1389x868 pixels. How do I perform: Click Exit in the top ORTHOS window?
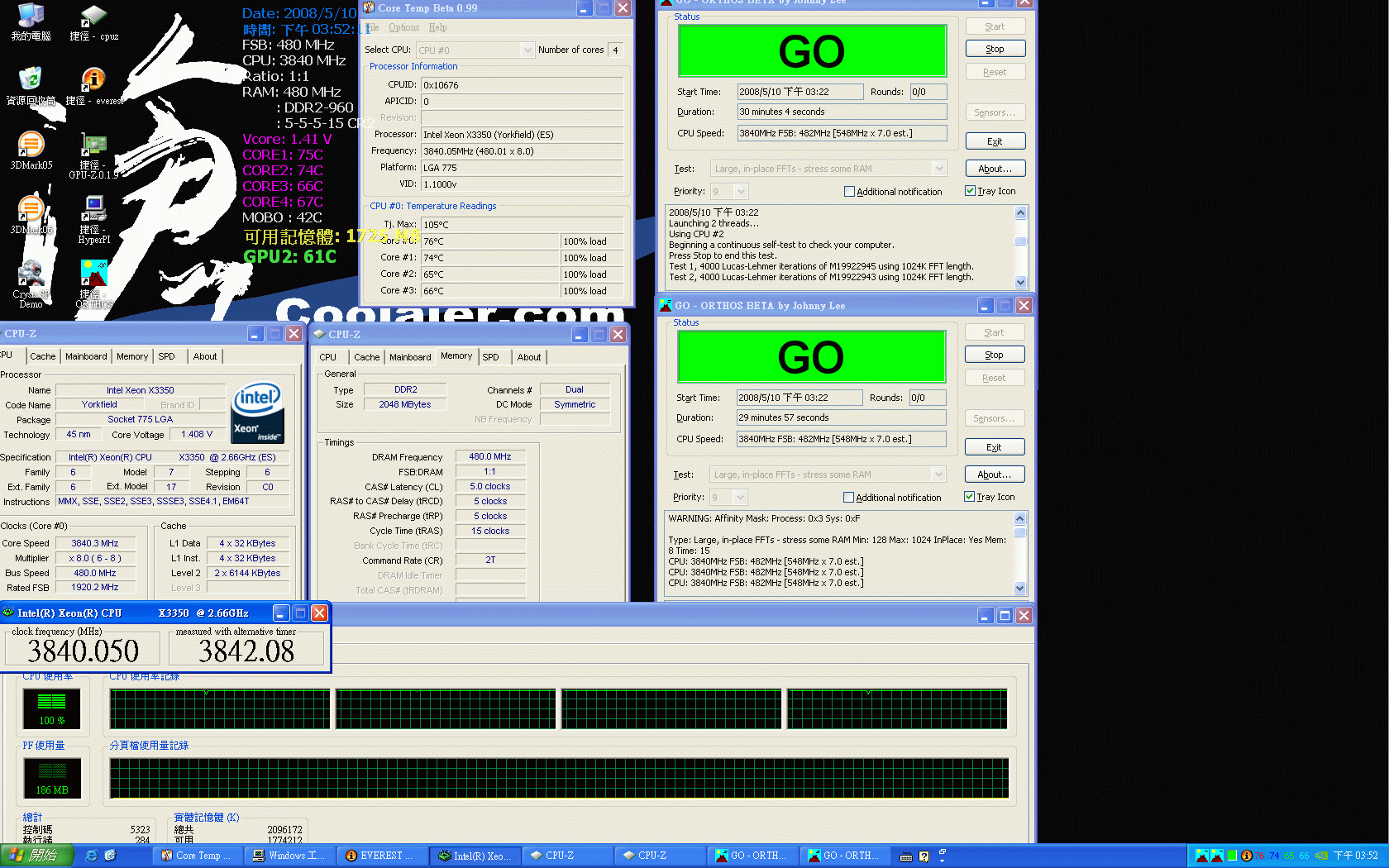(995, 141)
